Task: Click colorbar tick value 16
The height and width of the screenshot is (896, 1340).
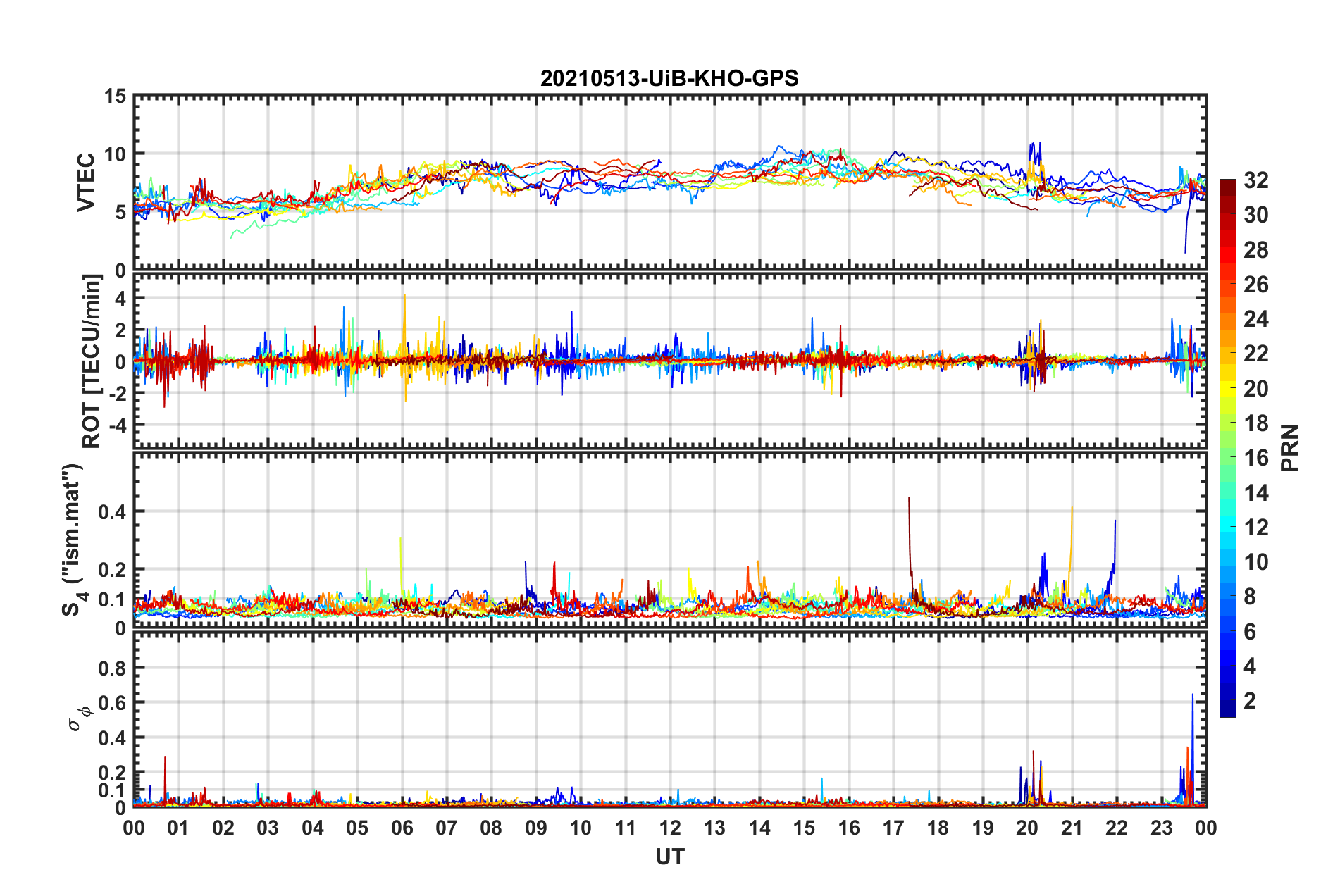Action: [1256, 458]
